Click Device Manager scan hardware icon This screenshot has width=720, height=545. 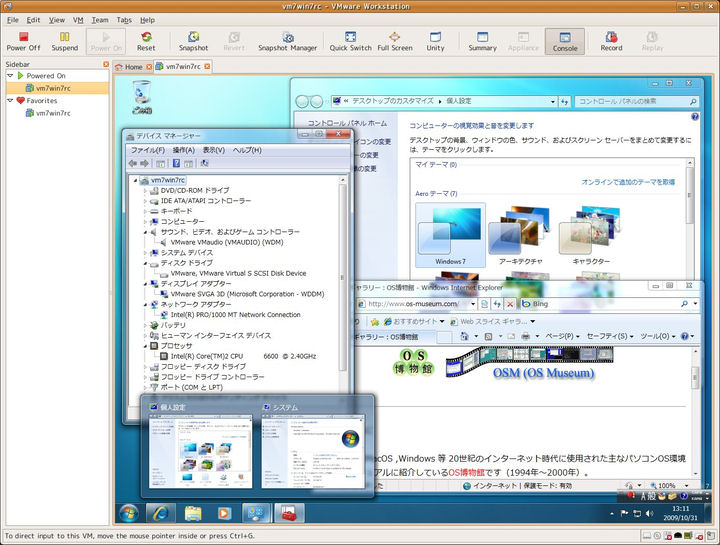coord(204,163)
